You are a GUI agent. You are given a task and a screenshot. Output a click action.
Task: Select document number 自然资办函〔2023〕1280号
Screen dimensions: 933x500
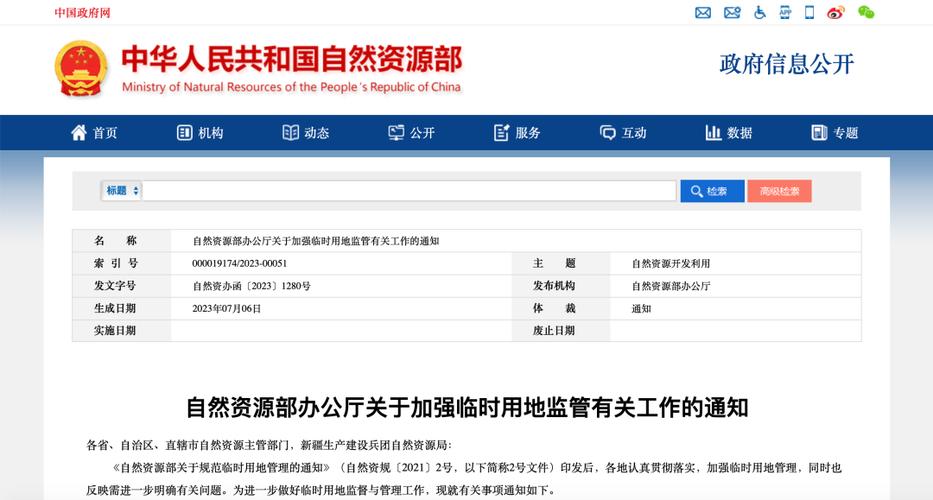tap(251, 286)
